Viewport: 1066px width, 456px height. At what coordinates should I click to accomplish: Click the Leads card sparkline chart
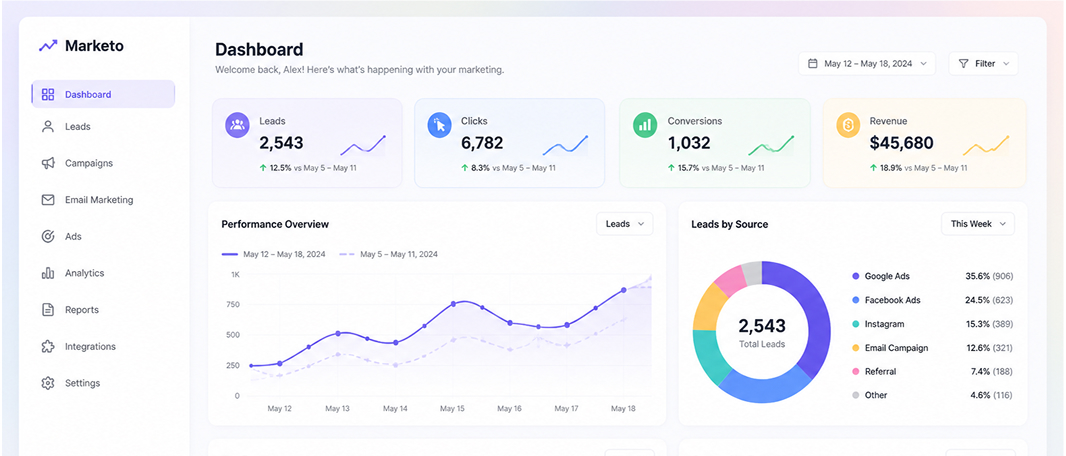tap(363, 145)
